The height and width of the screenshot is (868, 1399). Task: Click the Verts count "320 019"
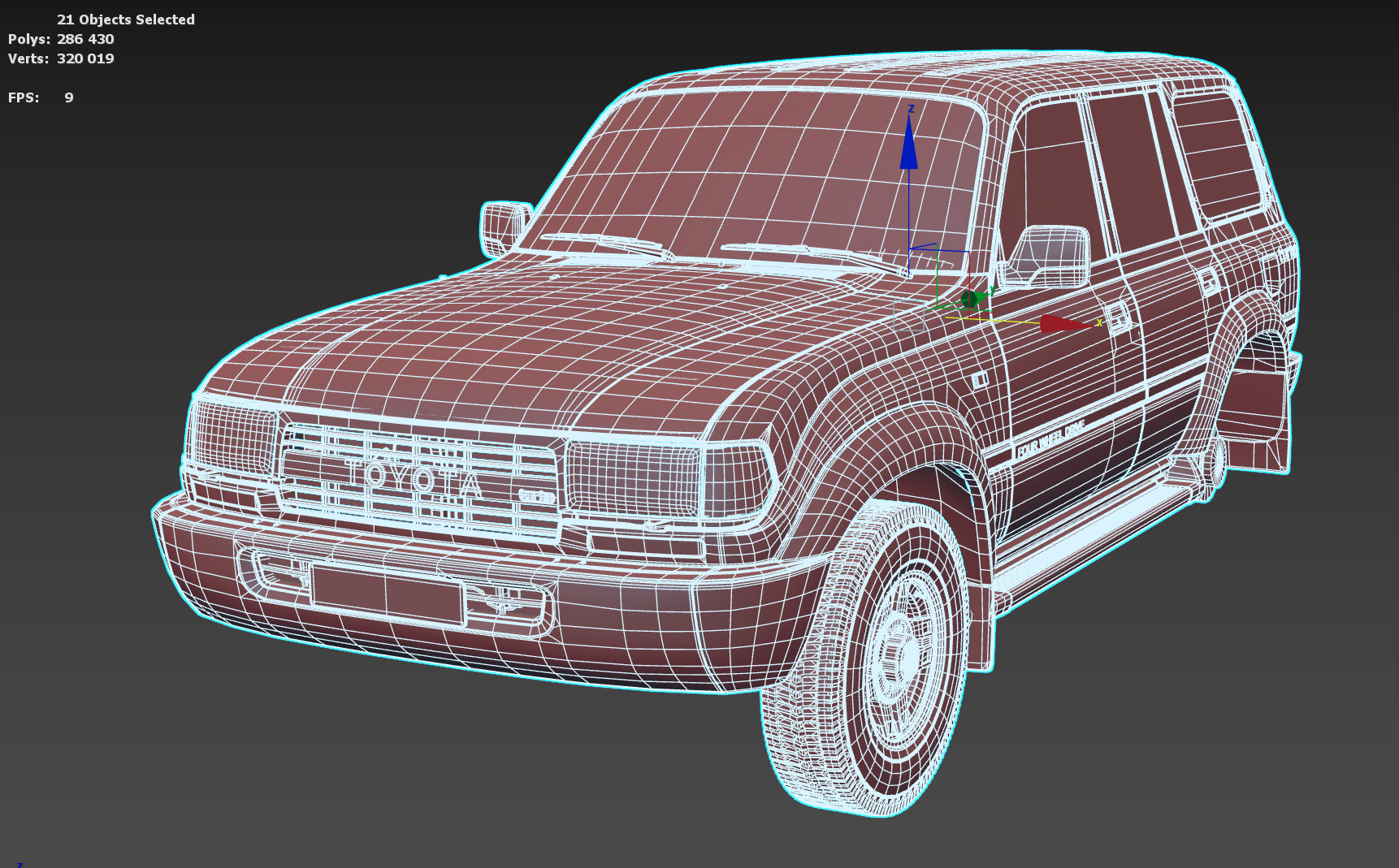coord(85,58)
